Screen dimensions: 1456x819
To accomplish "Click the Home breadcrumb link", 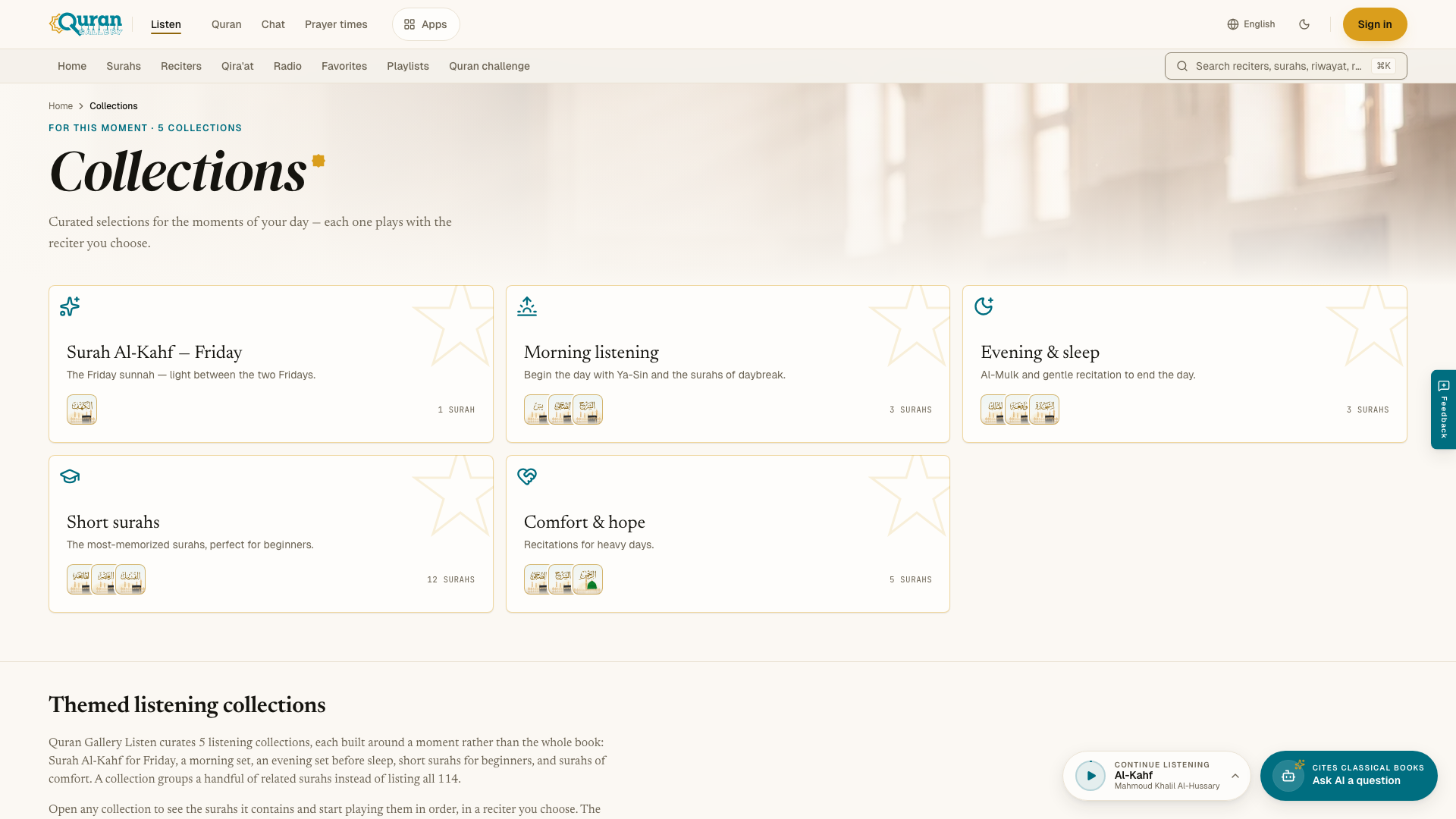I will [61, 106].
